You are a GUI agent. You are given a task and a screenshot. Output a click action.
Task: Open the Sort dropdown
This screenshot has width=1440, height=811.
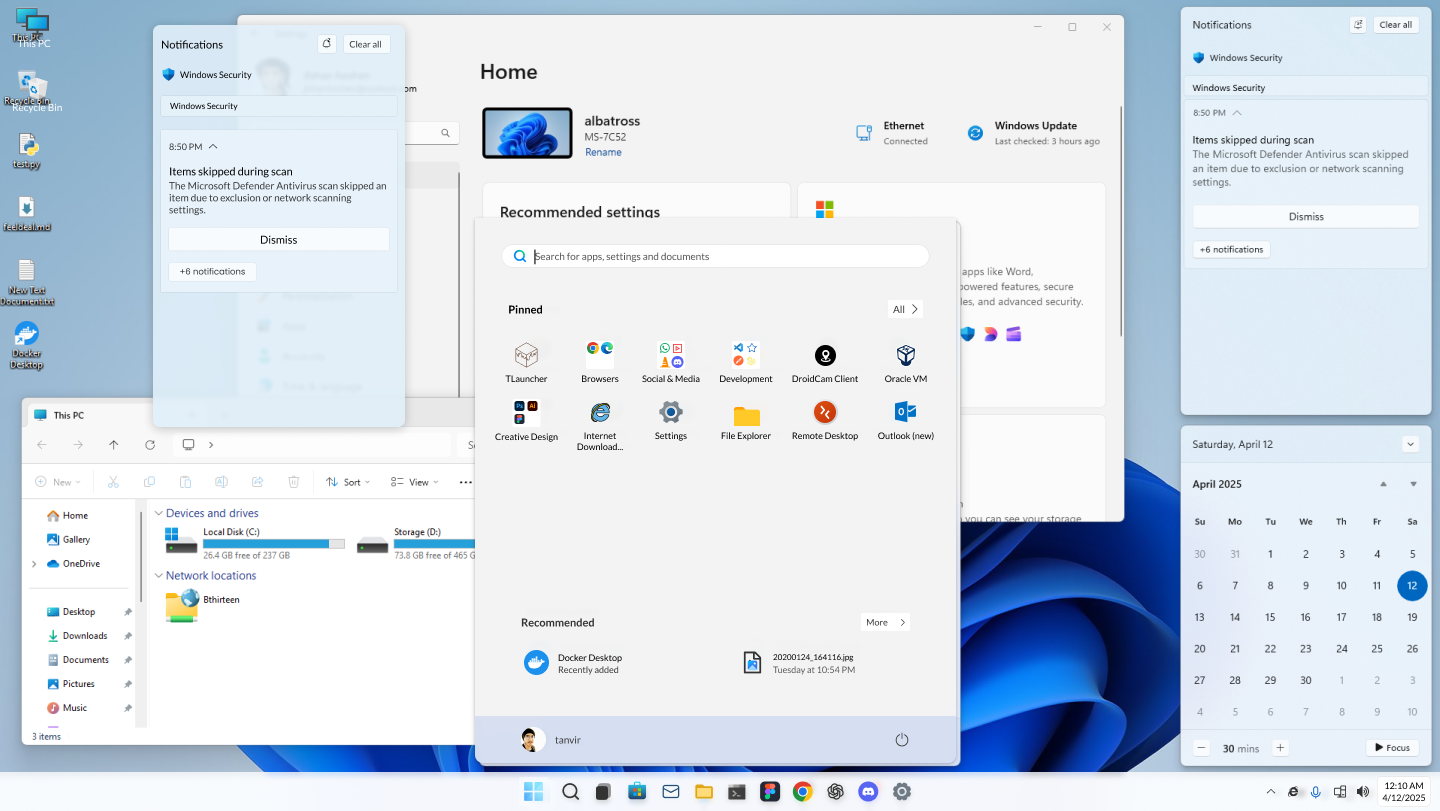click(348, 481)
